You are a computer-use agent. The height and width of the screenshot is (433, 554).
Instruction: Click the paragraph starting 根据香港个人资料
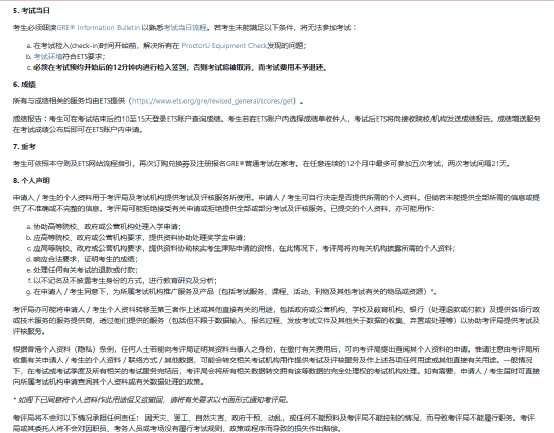tap(276, 366)
